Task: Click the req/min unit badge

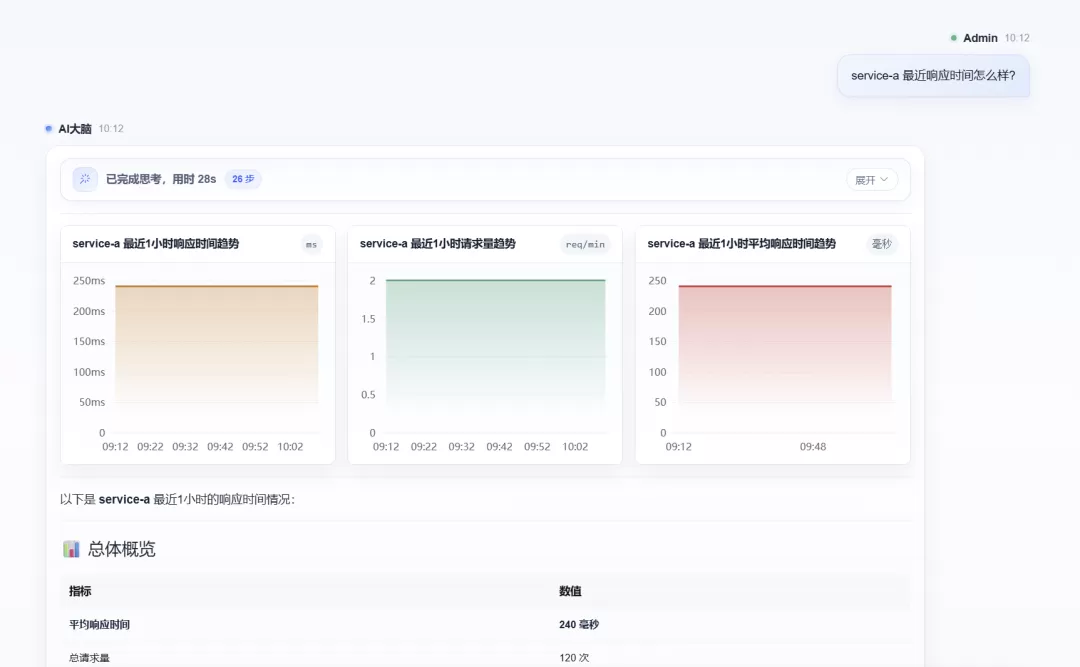Action: tap(585, 245)
